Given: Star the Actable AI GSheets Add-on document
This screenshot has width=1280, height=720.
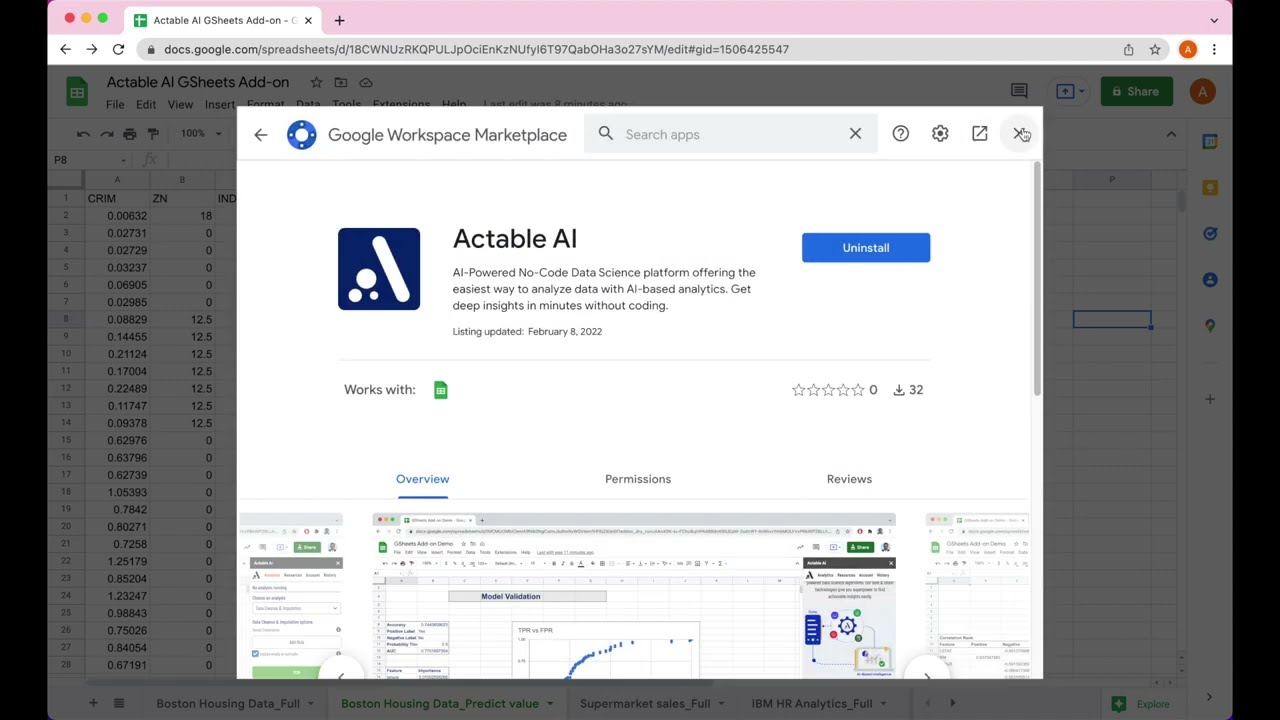Looking at the screenshot, I should (x=316, y=82).
